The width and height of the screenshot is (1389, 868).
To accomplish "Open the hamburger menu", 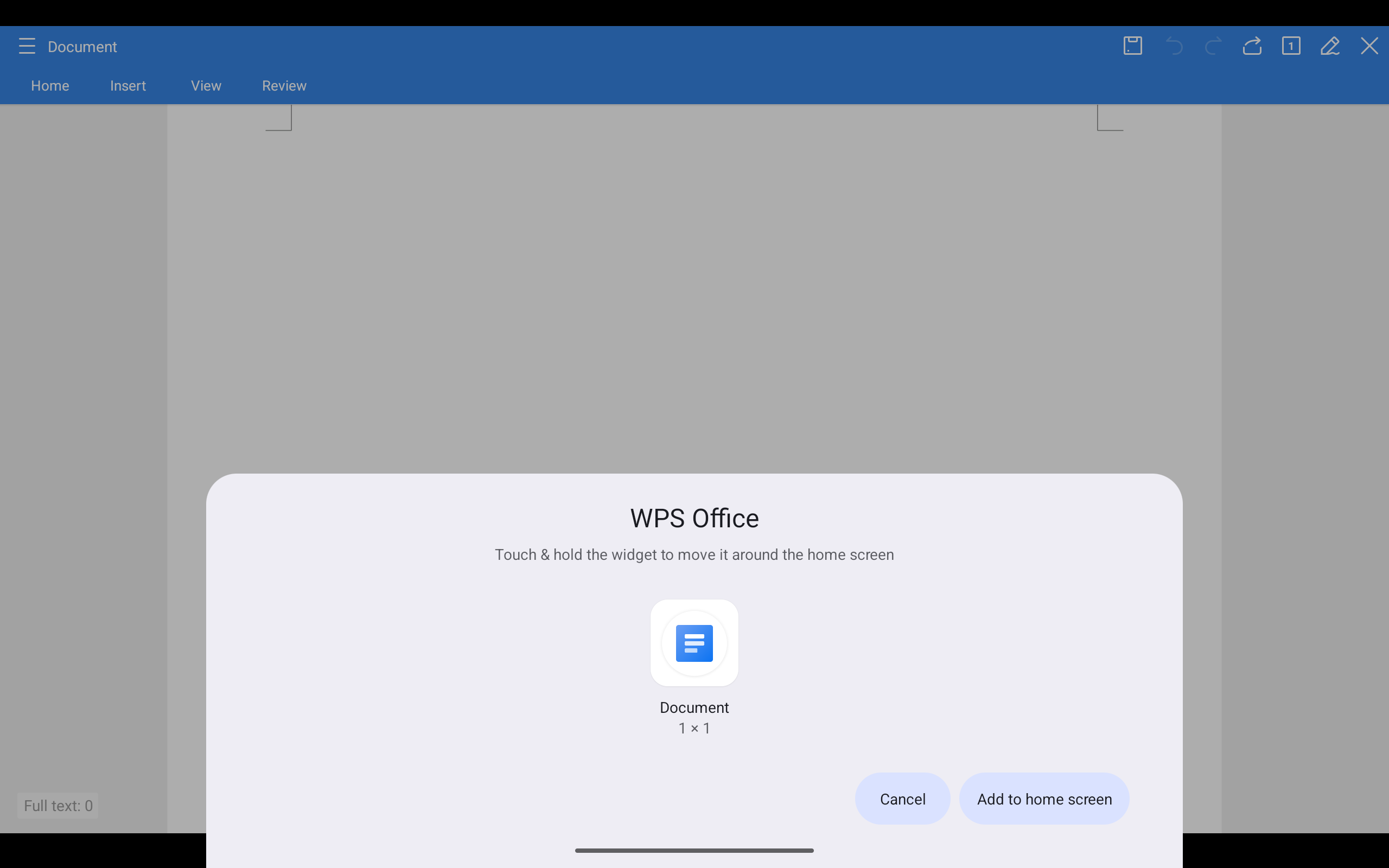I will point(27,46).
